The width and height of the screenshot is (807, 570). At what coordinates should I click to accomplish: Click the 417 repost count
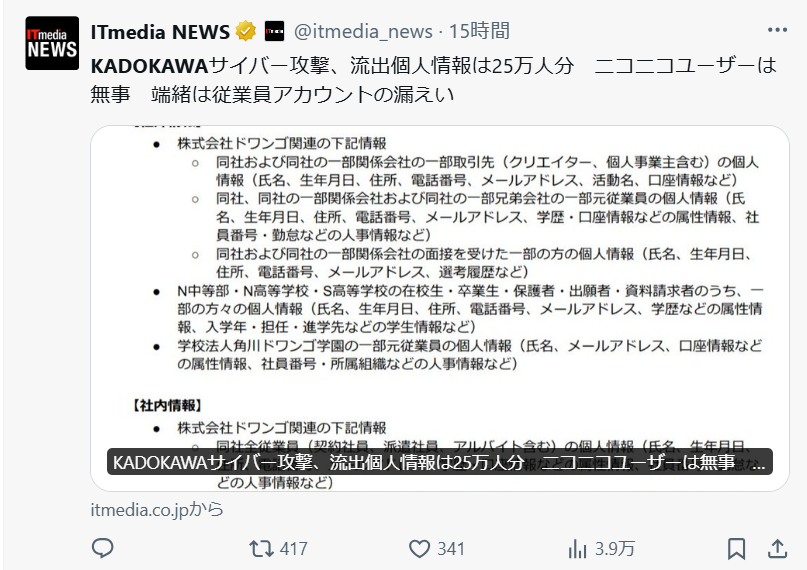(x=294, y=549)
